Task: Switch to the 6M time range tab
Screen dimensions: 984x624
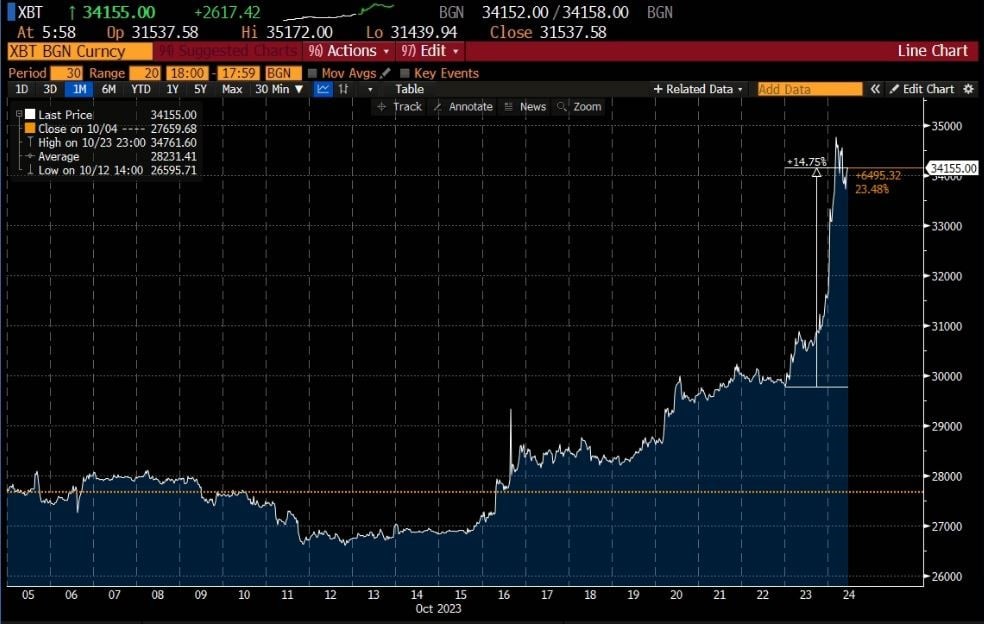Action: tap(108, 89)
